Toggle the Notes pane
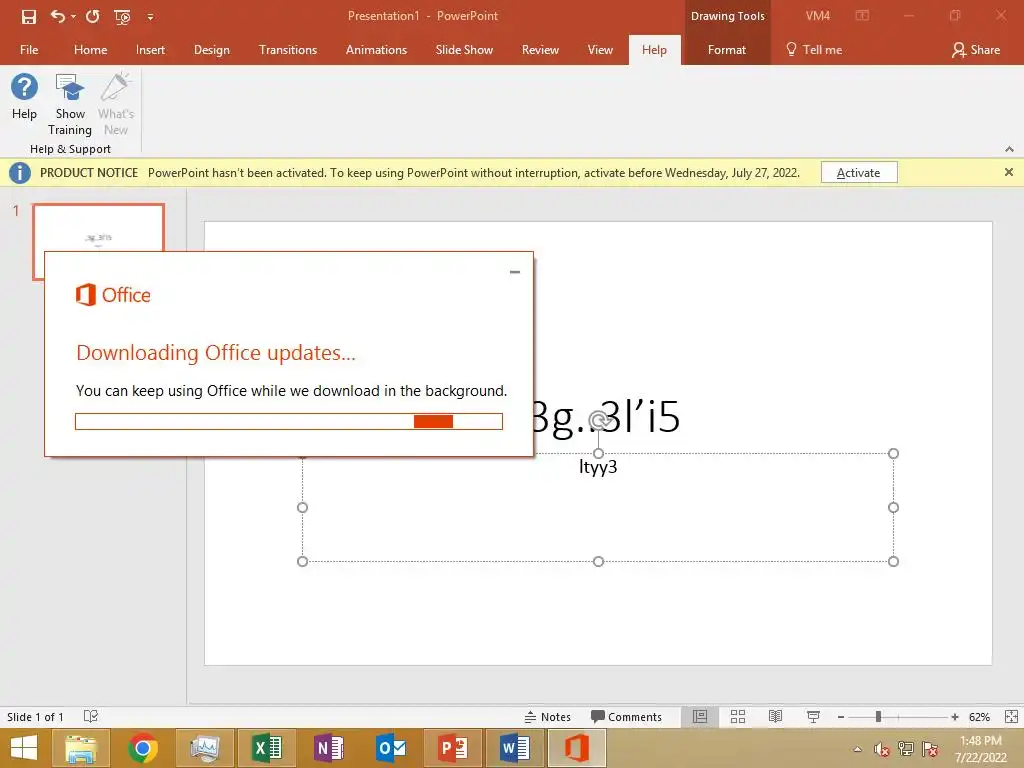The width and height of the screenshot is (1024, 768). coord(547,717)
